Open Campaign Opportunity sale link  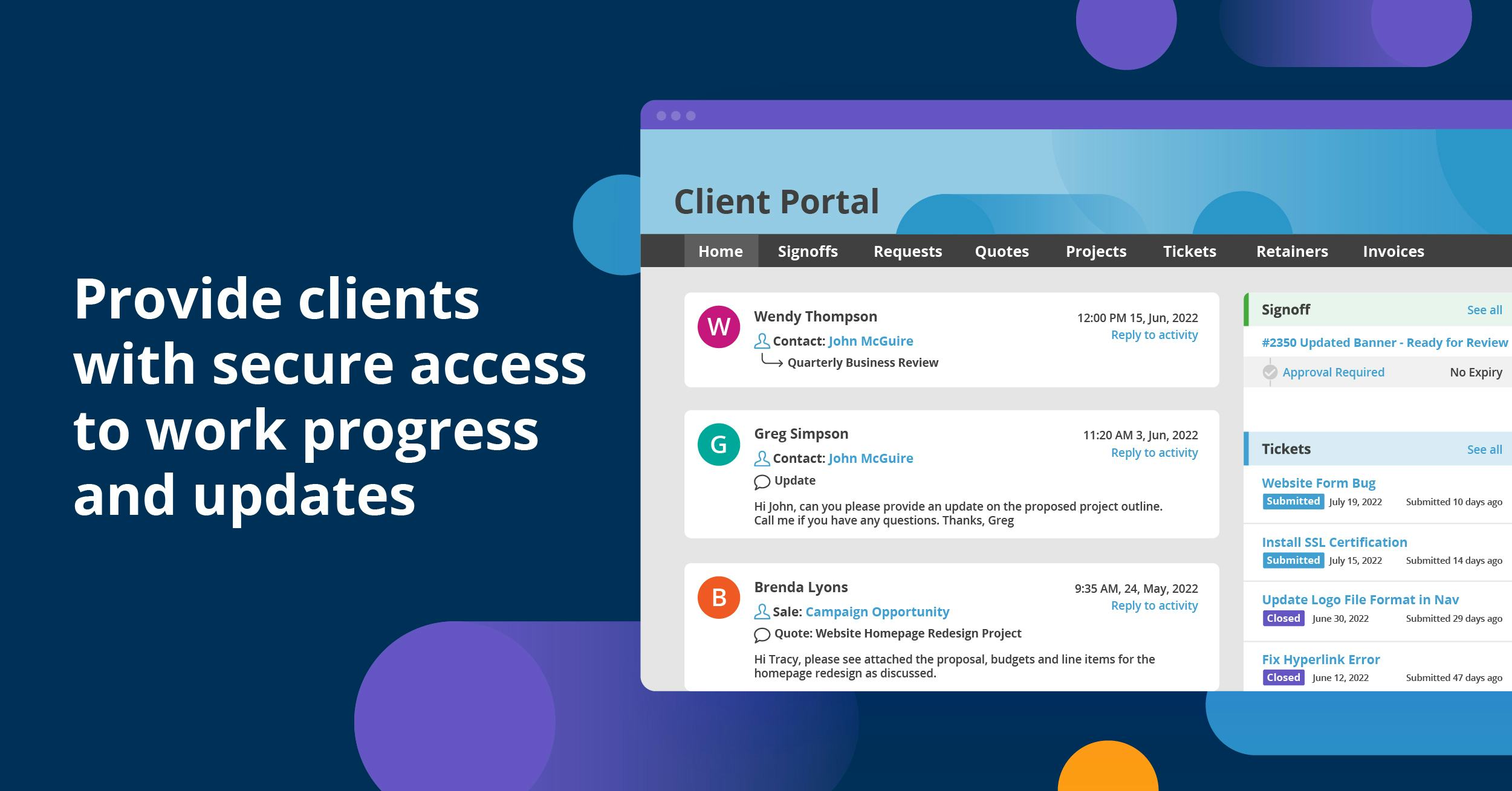click(877, 612)
